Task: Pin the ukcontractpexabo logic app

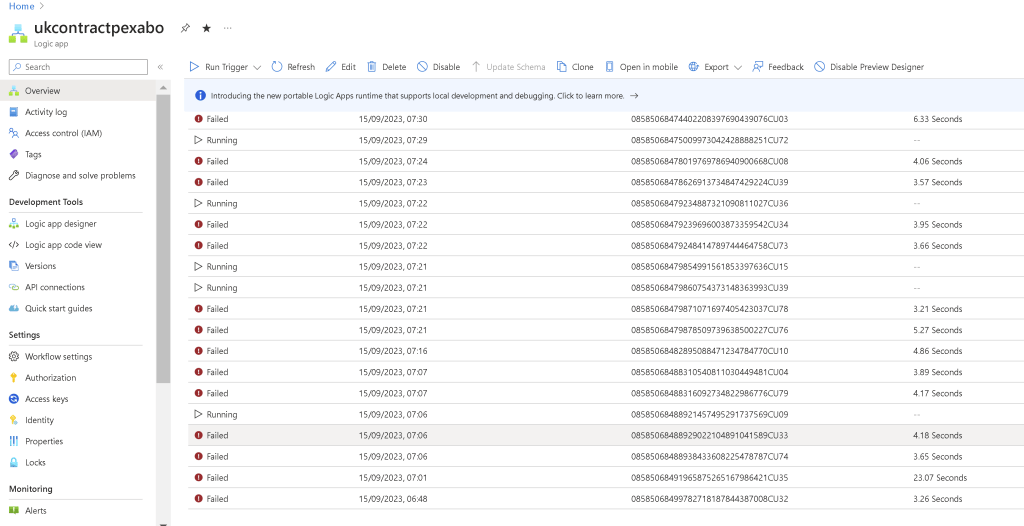Action: pyautogui.click(x=185, y=28)
